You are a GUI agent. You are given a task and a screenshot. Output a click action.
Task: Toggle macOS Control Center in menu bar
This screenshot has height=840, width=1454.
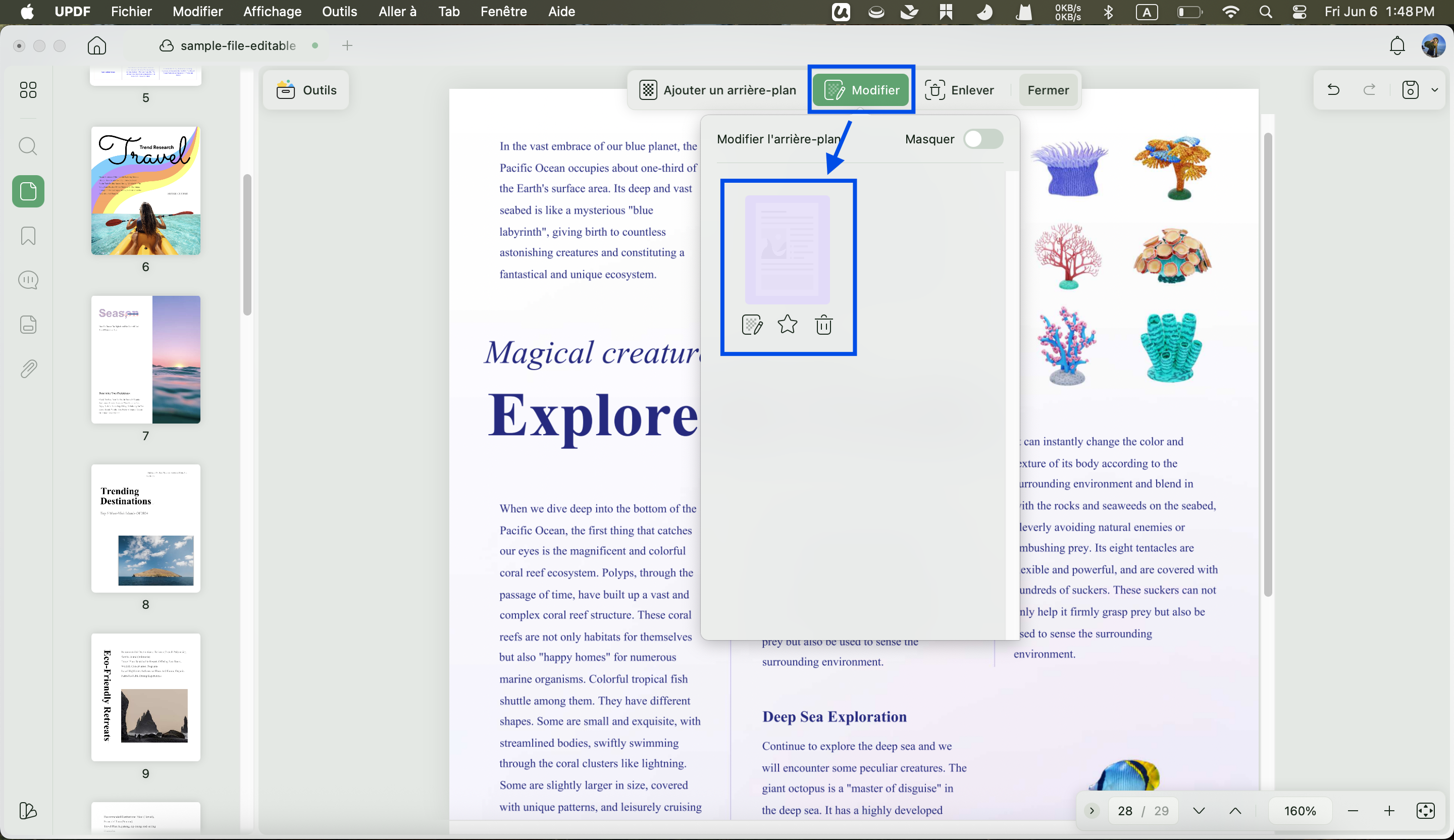1300,12
